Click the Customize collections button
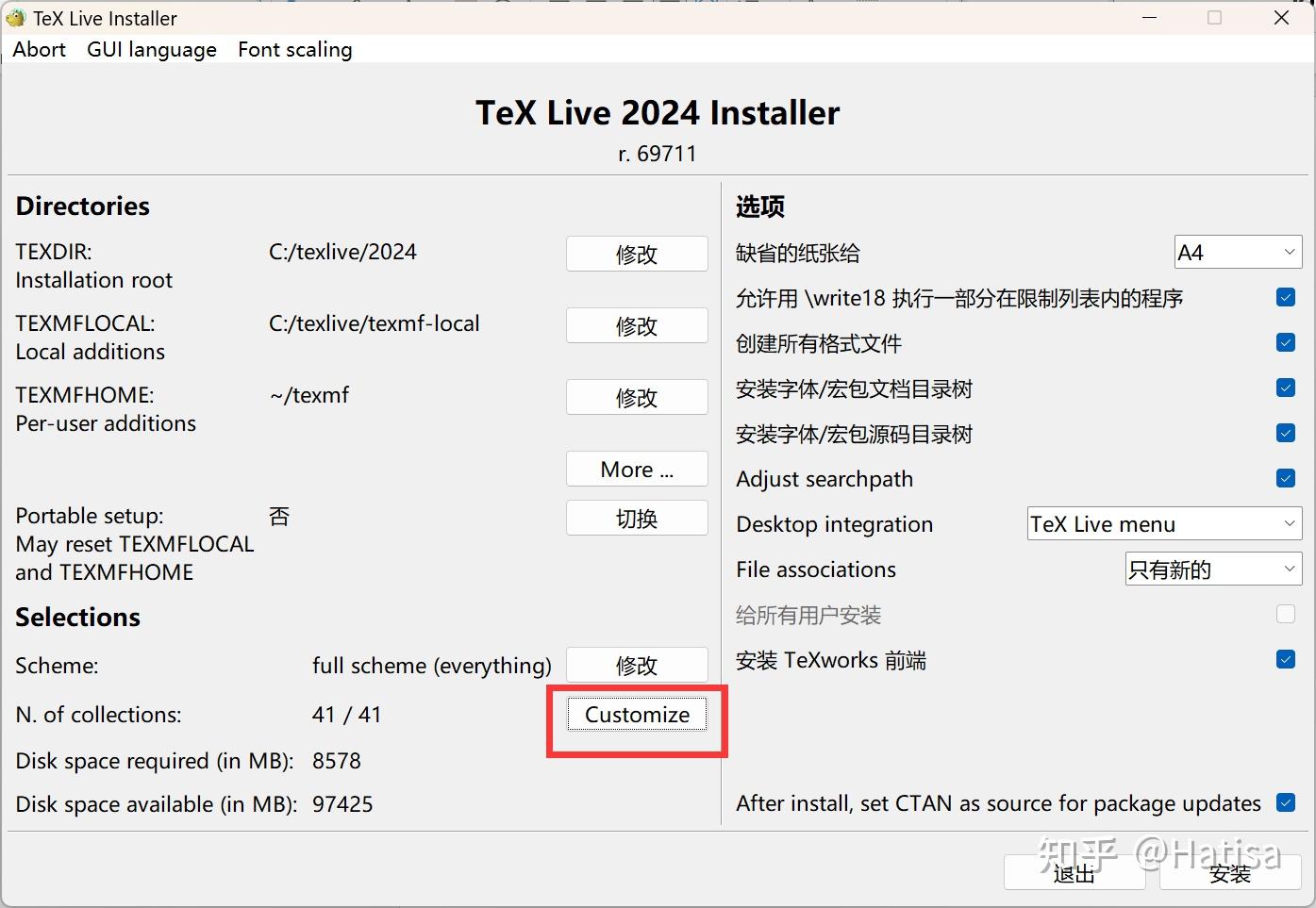Viewport: 1316px width, 908px height. [636, 714]
